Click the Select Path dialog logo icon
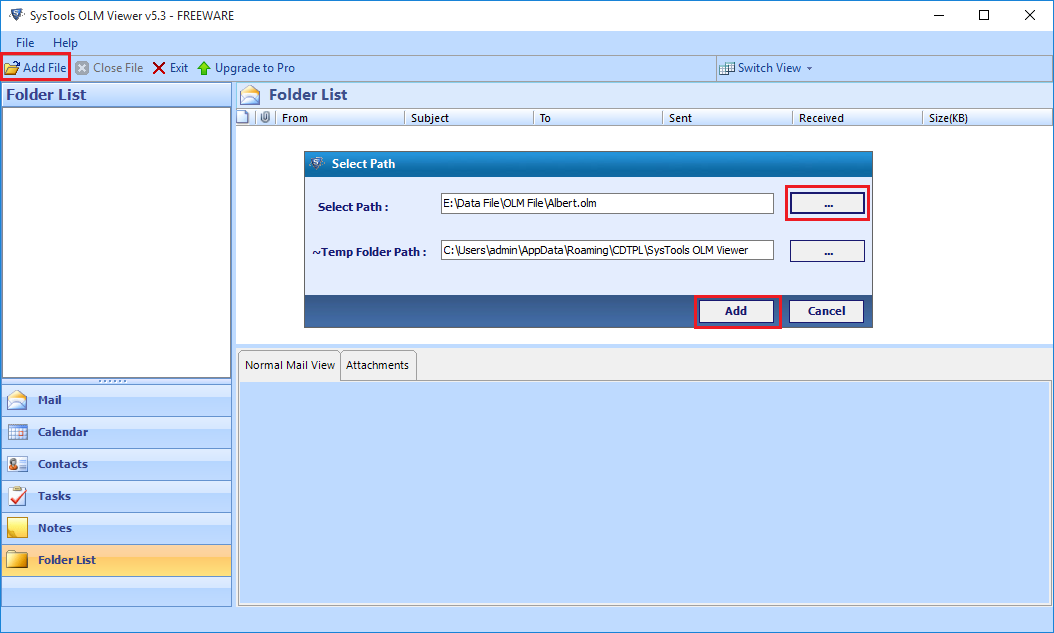1054x633 pixels. click(x=317, y=163)
